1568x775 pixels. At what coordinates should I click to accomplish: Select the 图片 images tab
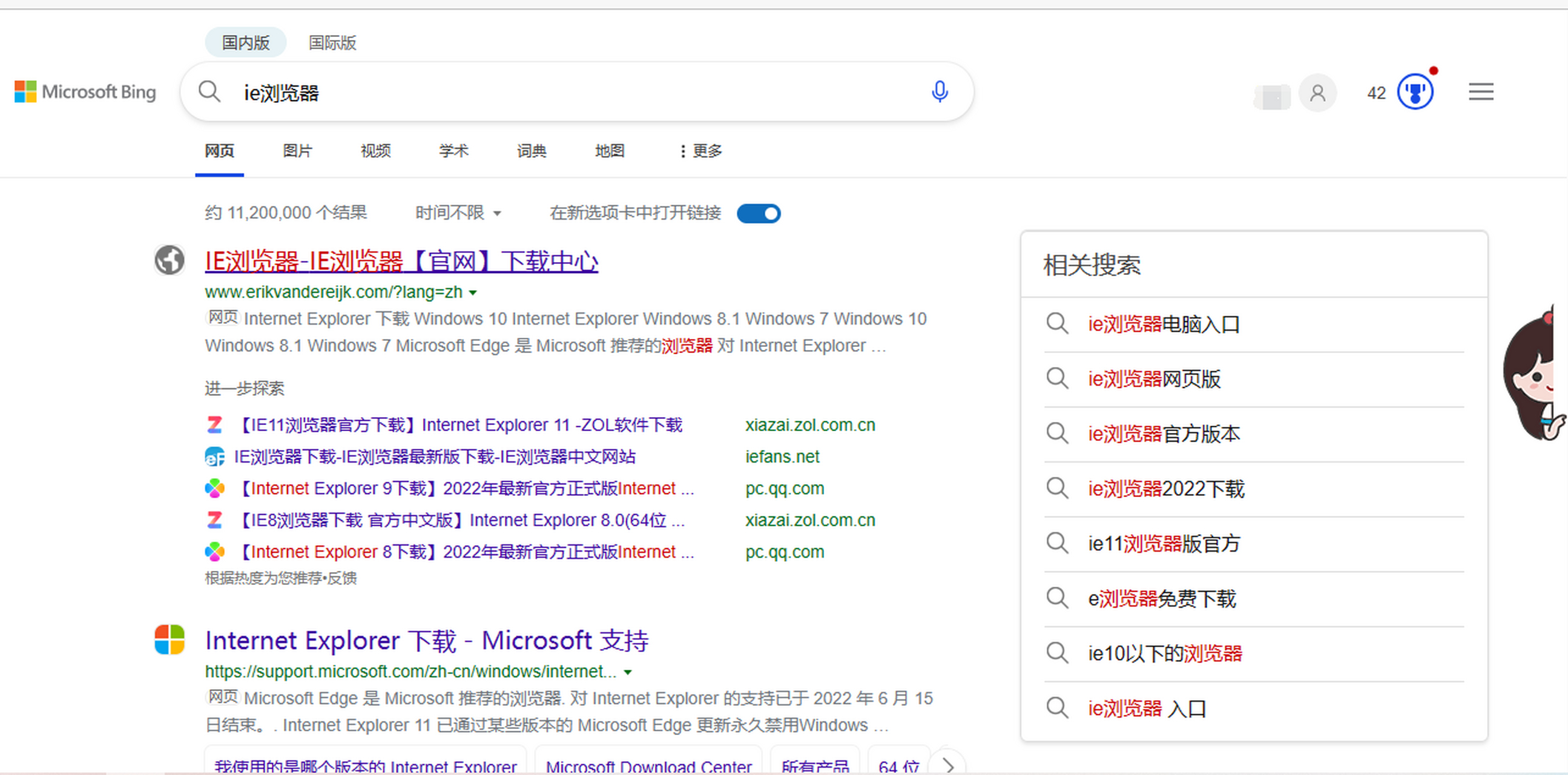tap(298, 151)
